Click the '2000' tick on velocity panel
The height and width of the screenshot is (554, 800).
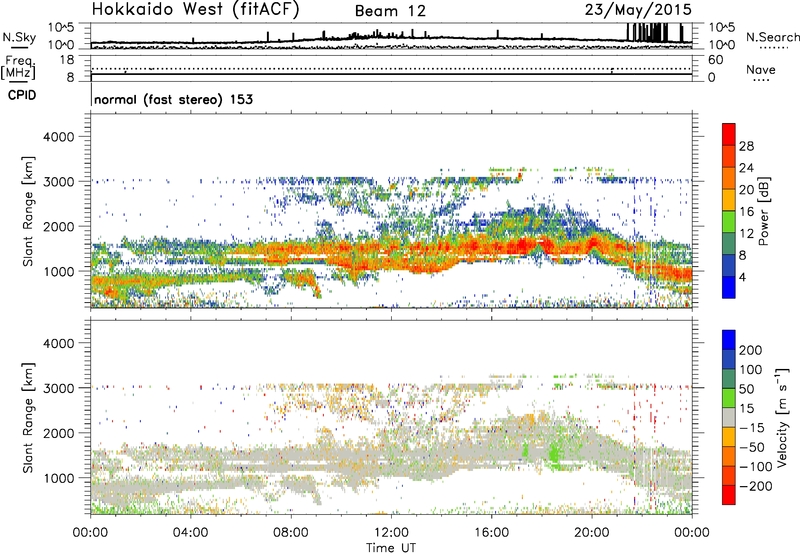coord(58,433)
